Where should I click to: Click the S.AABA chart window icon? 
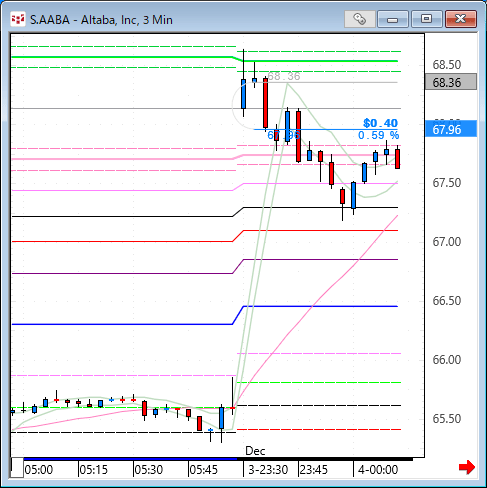18,19
